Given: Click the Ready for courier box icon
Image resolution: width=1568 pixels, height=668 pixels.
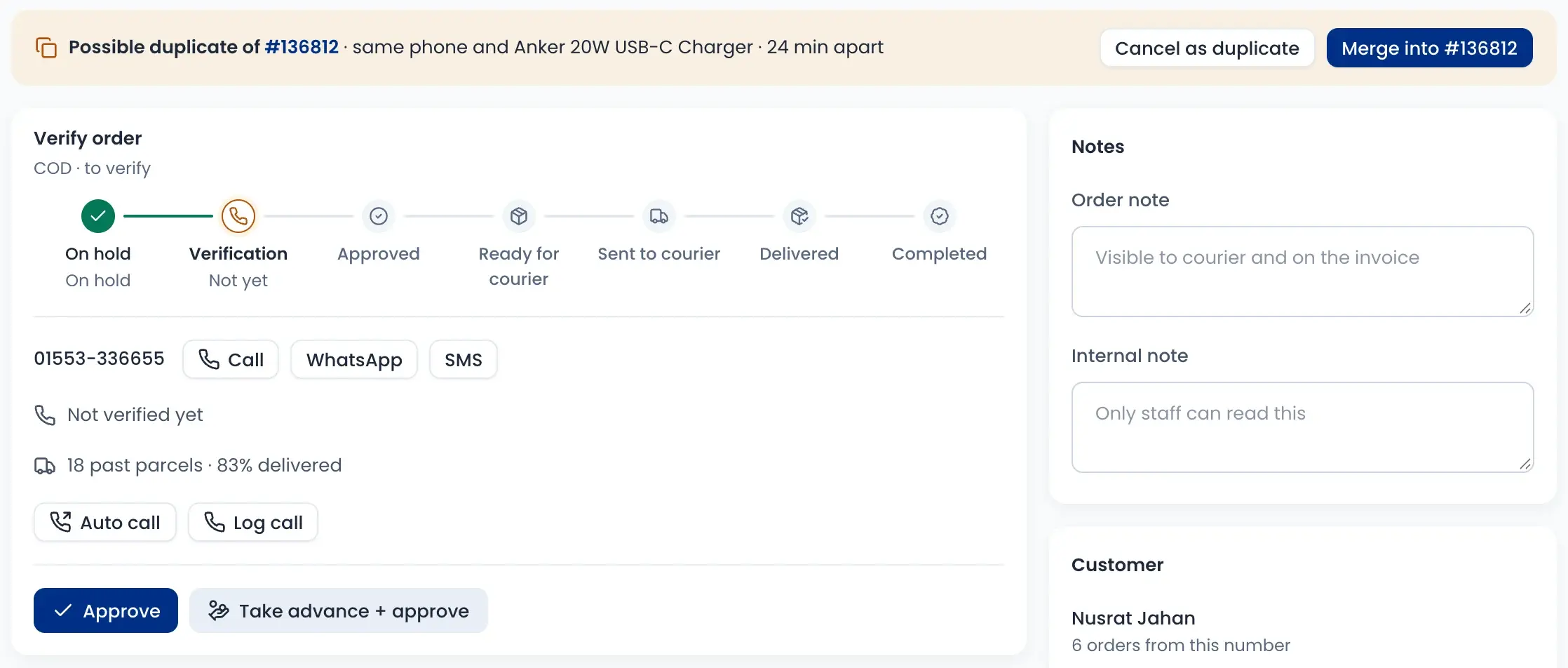Looking at the screenshot, I should click(x=519, y=216).
